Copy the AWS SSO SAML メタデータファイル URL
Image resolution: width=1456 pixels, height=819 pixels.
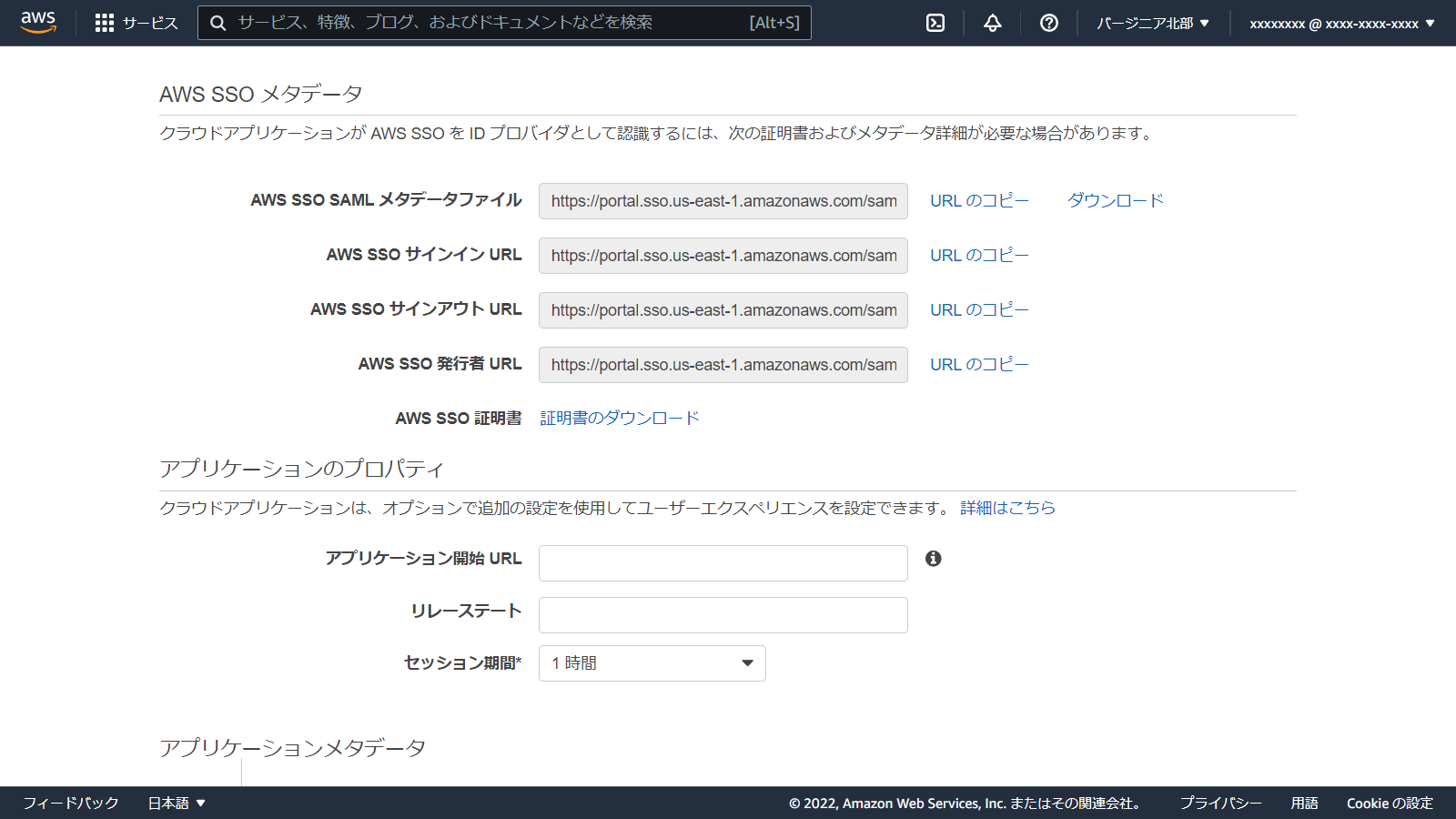(x=978, y=200)
